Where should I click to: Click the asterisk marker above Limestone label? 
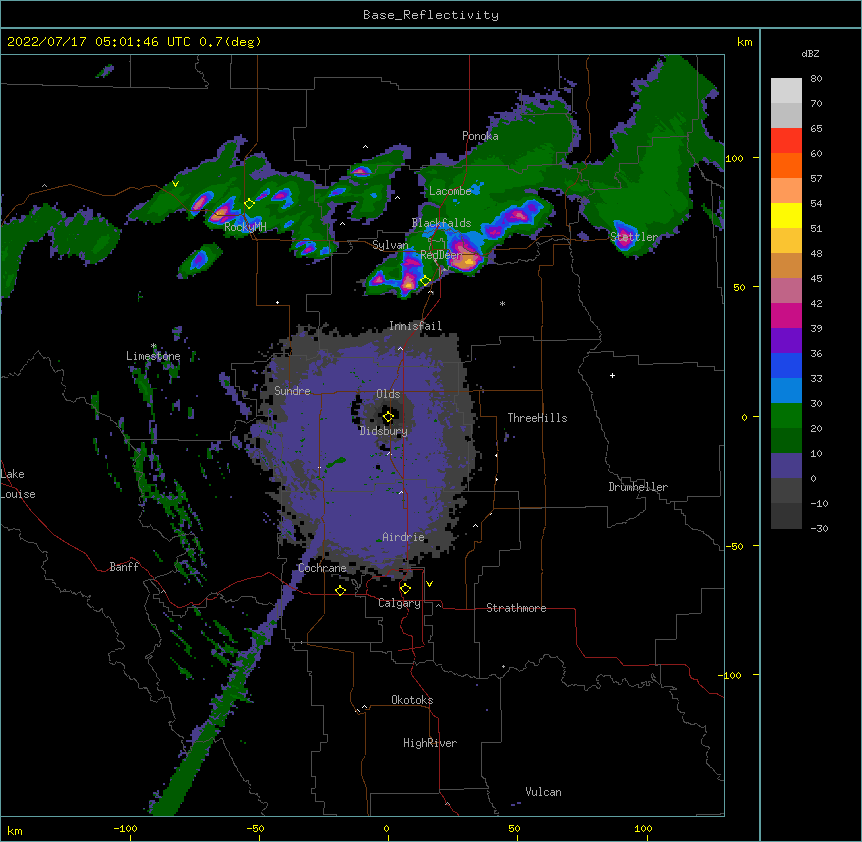[153, 346]
